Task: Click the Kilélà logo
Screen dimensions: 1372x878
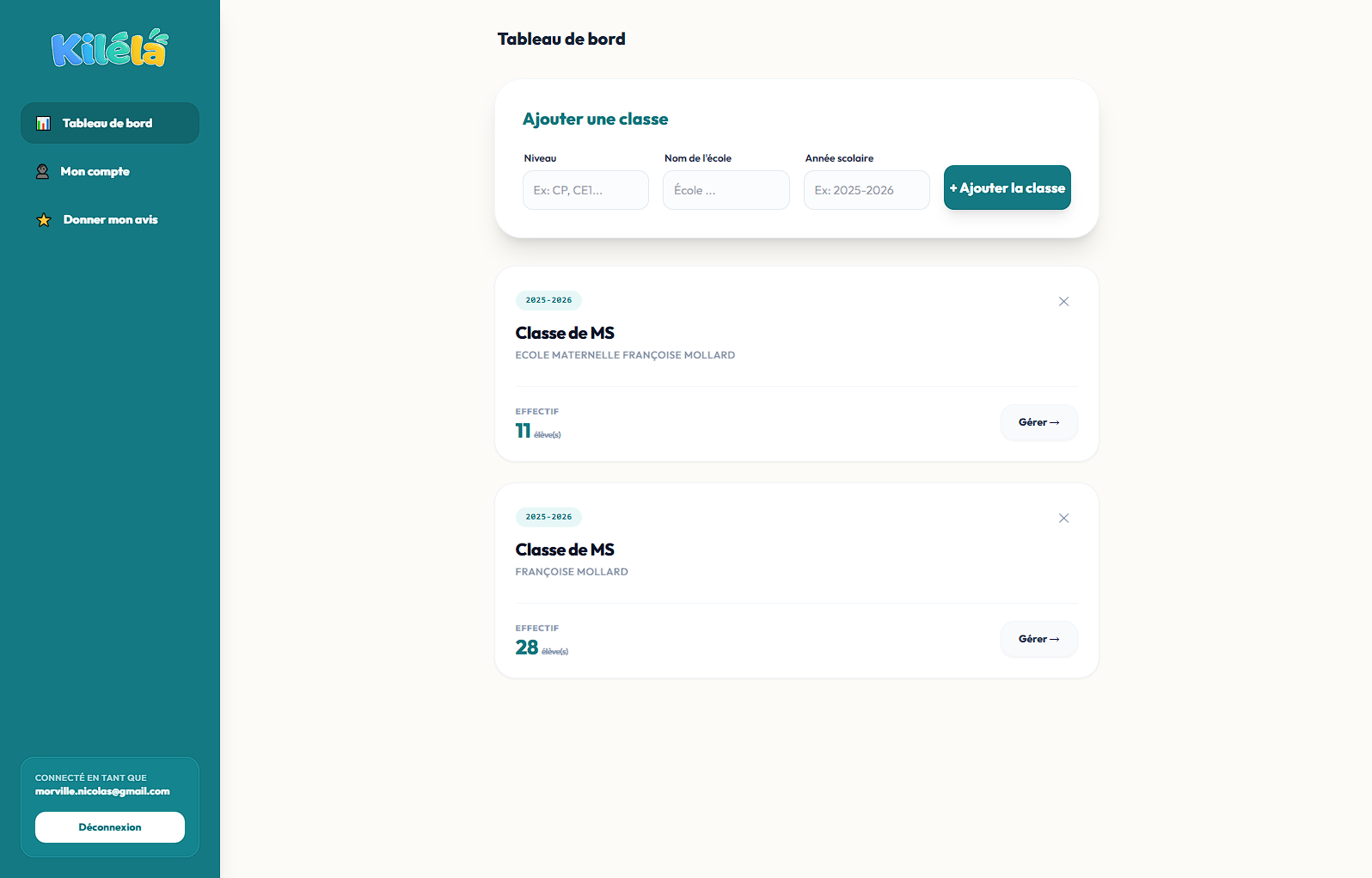Action: (x=110, y=48)
